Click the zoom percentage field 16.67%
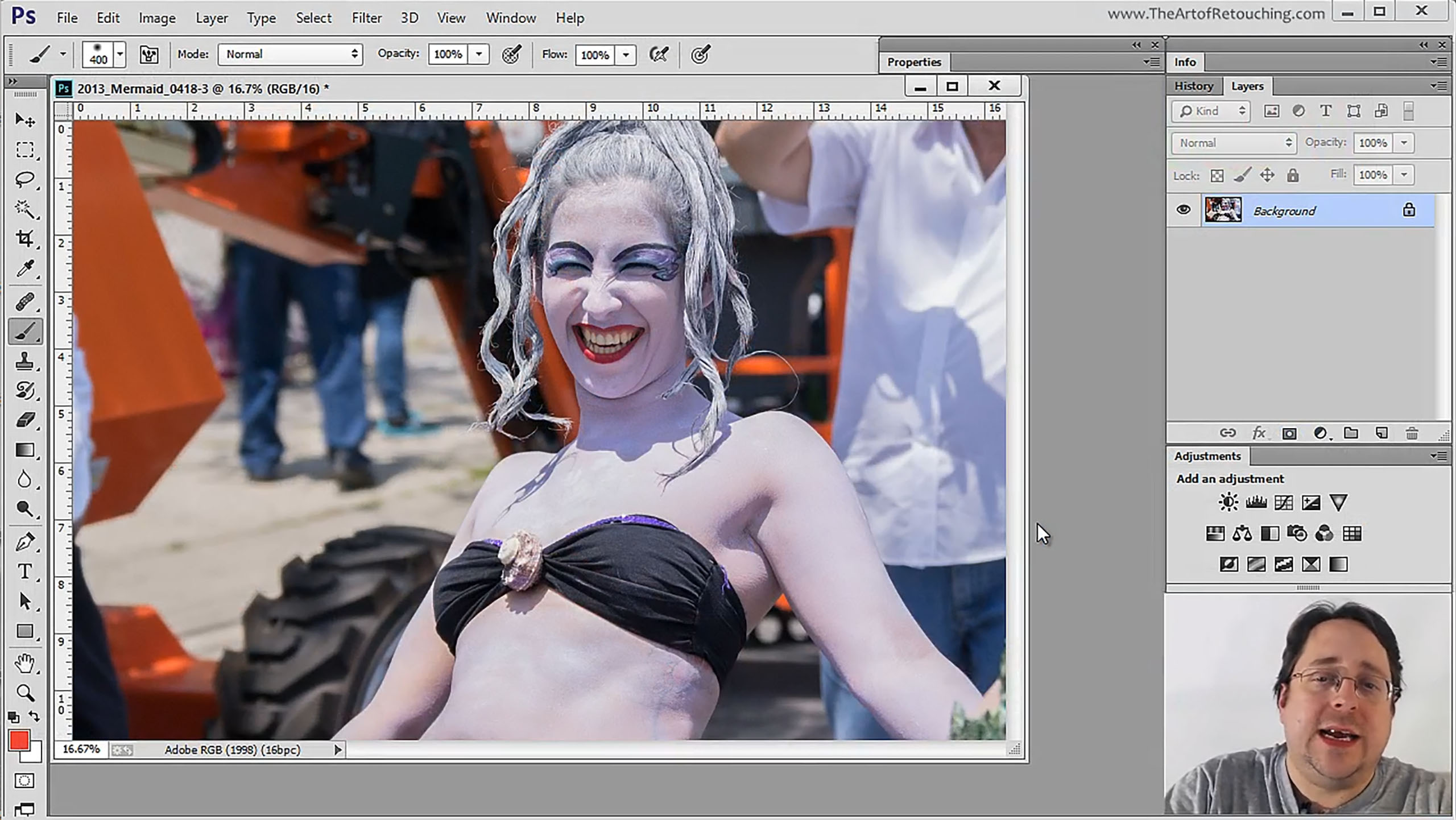1456x820 pixels. [x=81, y=749]
